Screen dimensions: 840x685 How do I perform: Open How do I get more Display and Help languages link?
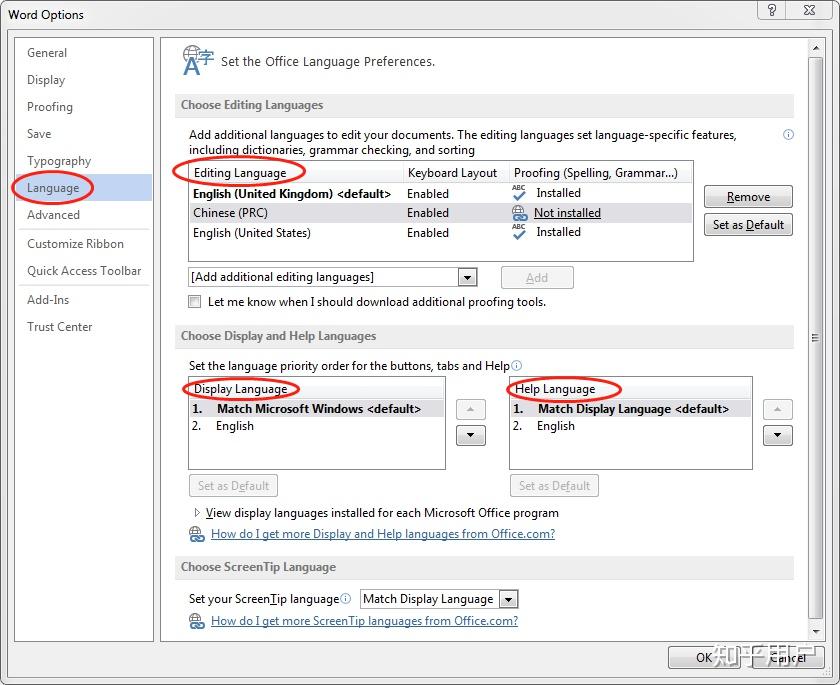[x=383, y=534]
